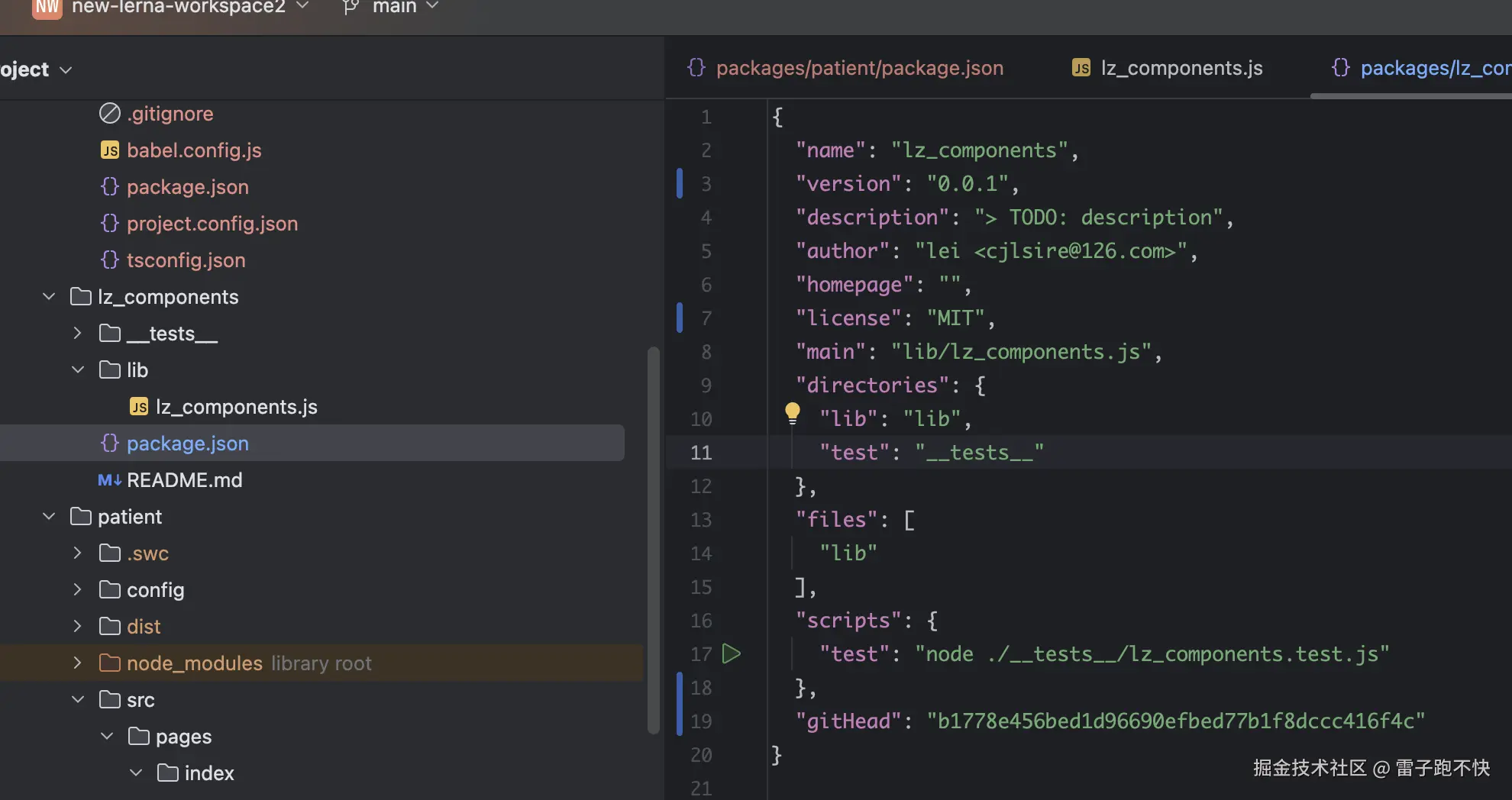The image size is (1512, 800).
Task: Open the main branch dropdown
Action: tap(405, 8)
